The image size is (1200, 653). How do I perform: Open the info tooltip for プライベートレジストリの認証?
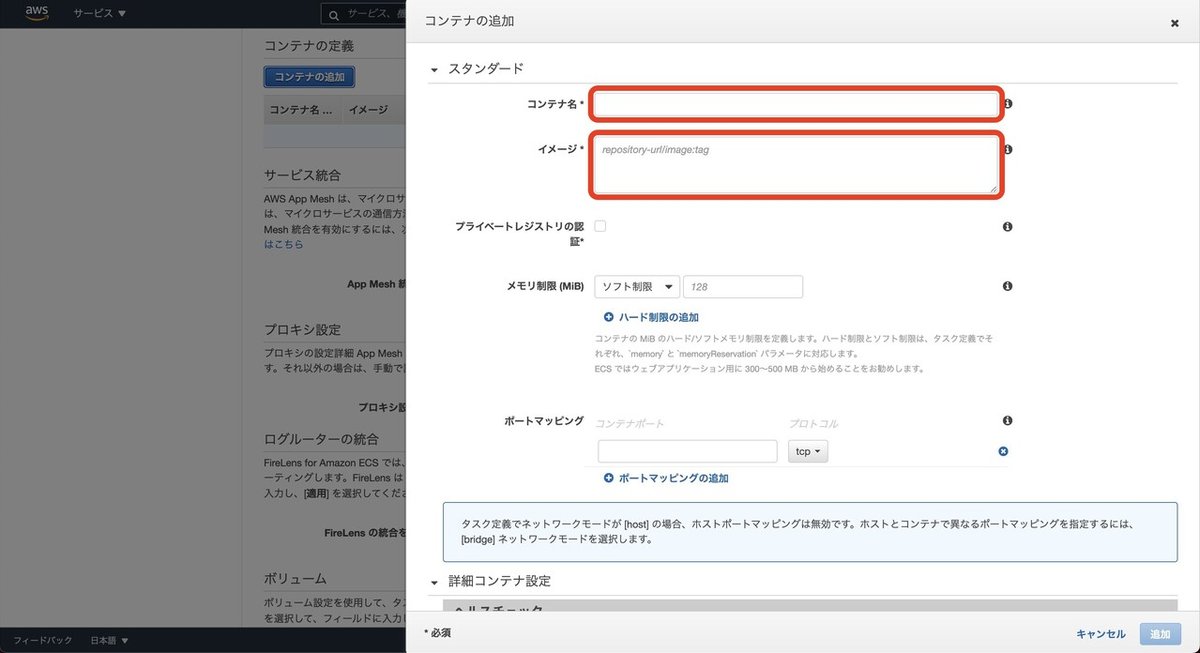[1007, 226]
